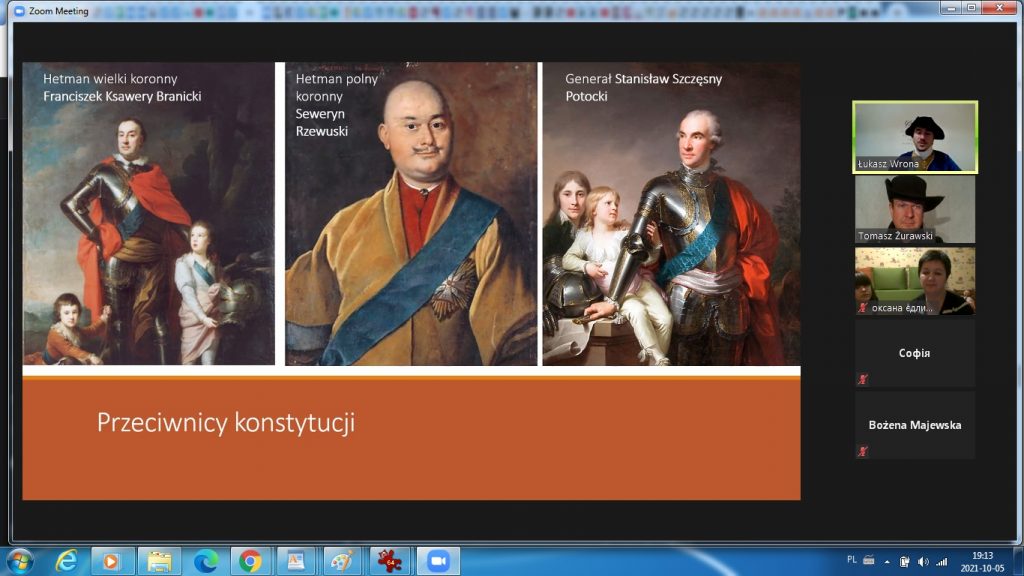Select Tomasz Żurawski's video thumbnail
This screenshot has height=576, width=1024.
914,209
